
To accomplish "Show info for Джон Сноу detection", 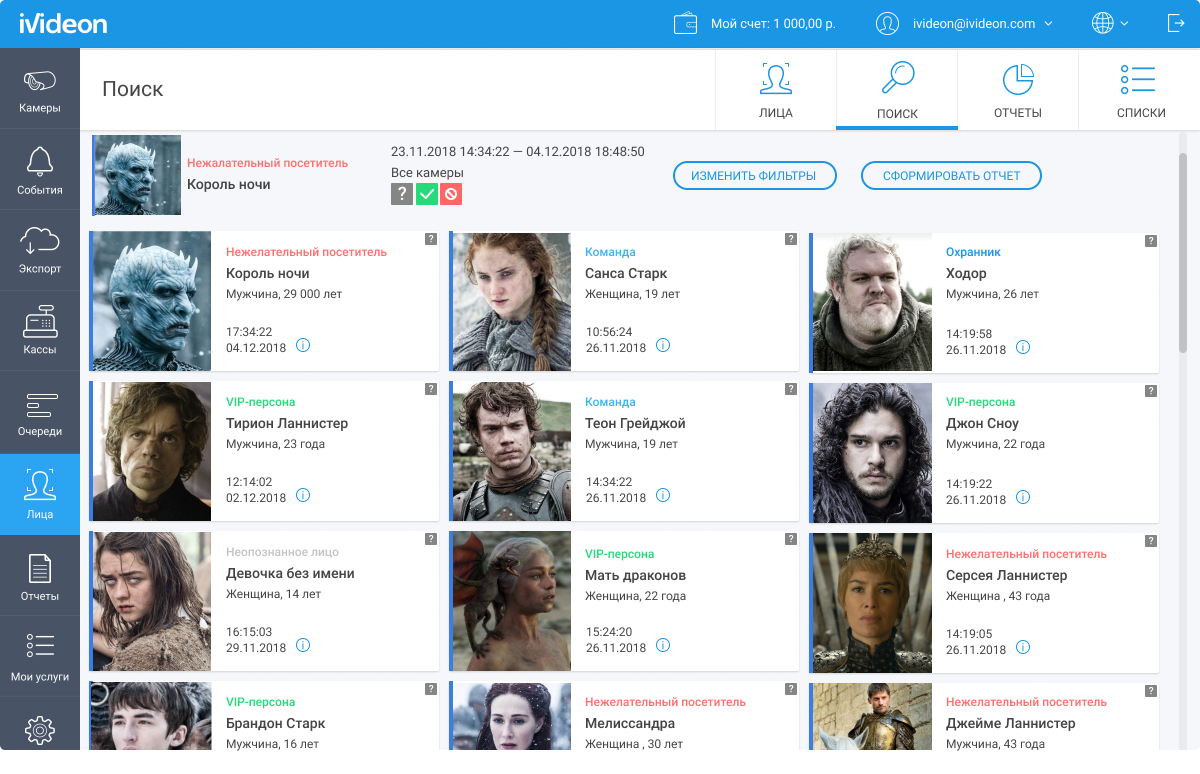I will click(x=1023, y=498).
